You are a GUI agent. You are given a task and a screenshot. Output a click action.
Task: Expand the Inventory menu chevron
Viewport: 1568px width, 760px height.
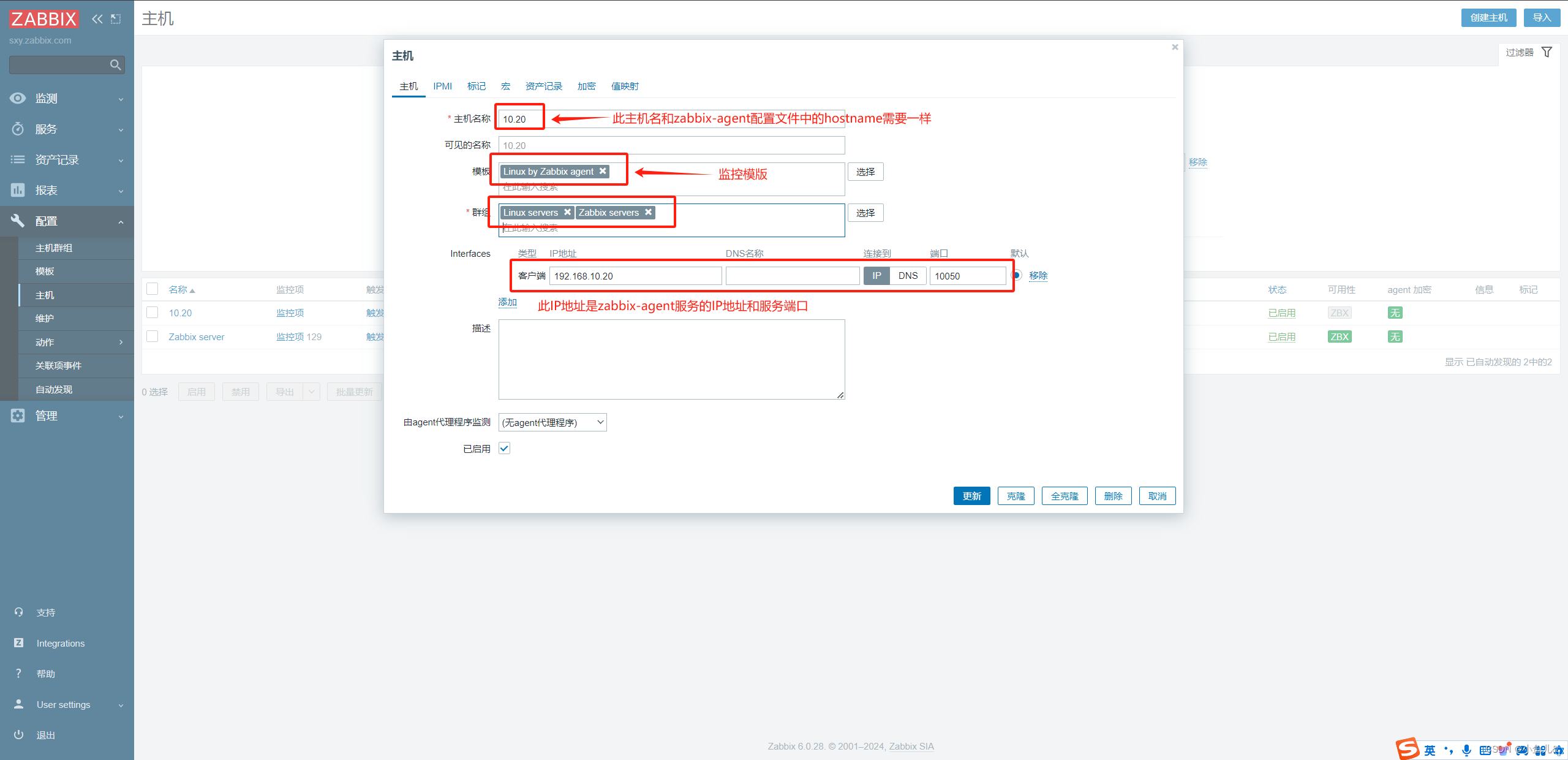121,160
